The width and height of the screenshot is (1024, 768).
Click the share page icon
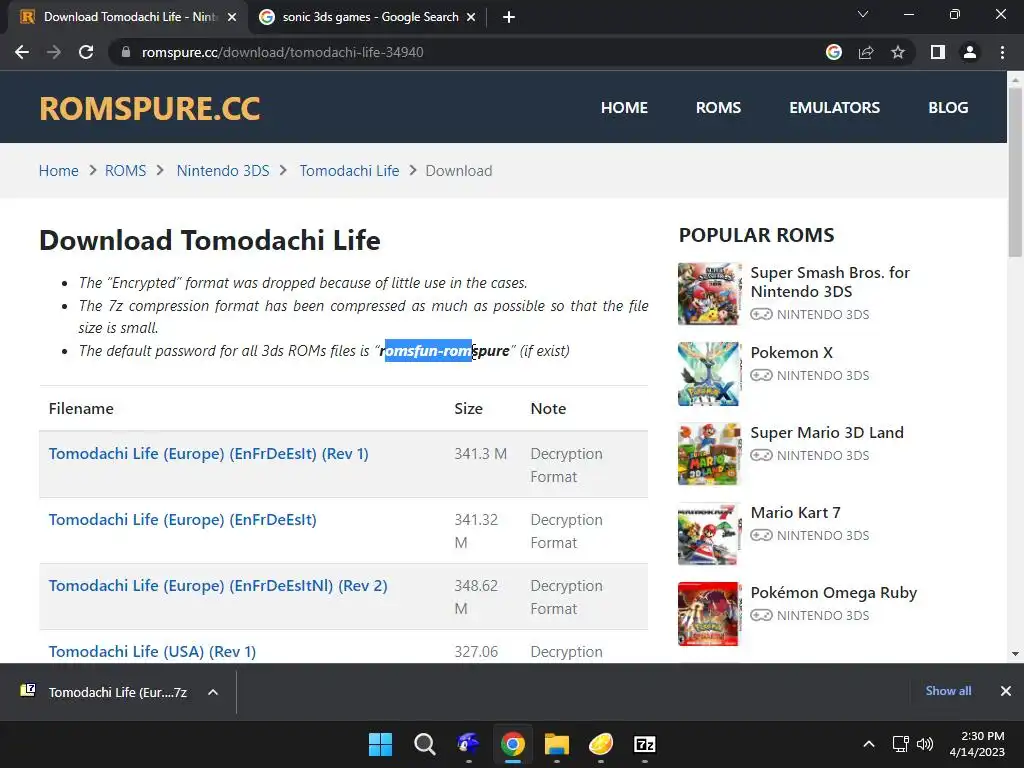(866, 52)
